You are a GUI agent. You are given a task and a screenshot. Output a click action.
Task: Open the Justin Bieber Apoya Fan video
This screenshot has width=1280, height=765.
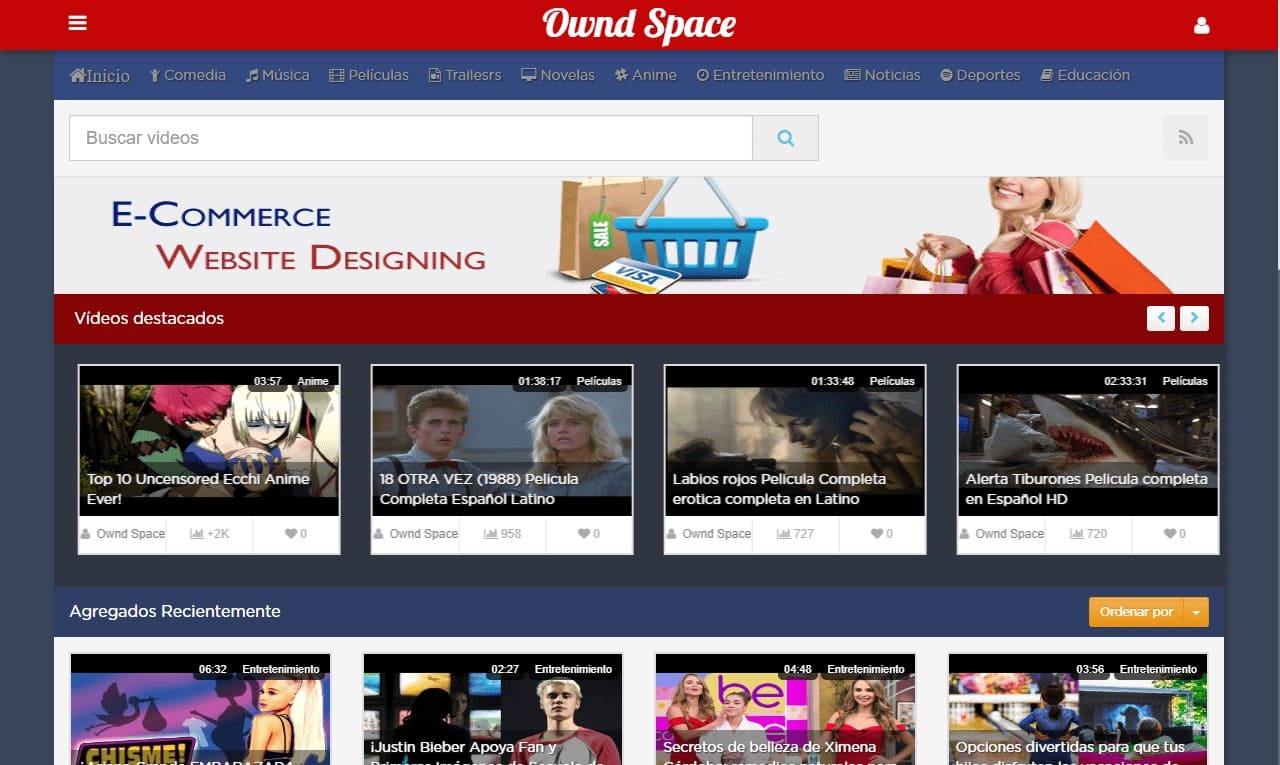[493, 710]
